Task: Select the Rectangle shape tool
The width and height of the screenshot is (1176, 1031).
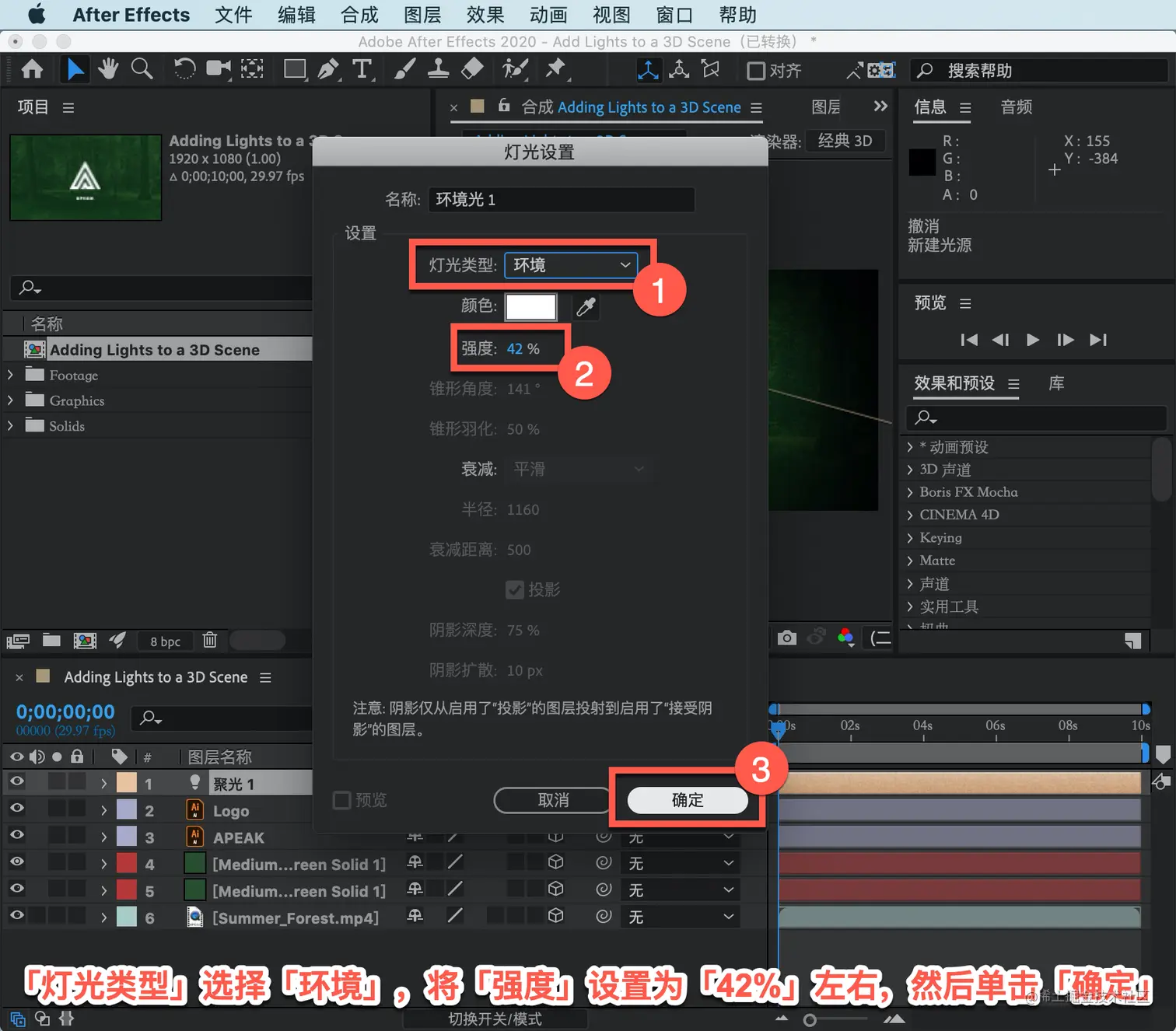Action: pos(295,70)
